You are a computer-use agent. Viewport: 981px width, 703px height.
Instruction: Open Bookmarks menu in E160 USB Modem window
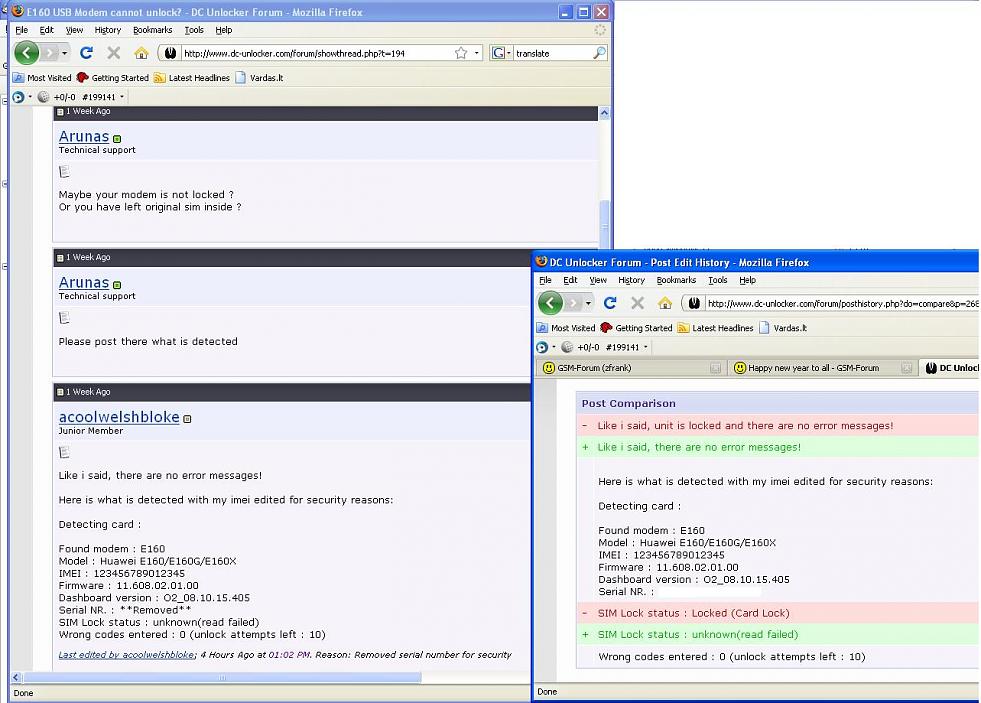(152, 30)
